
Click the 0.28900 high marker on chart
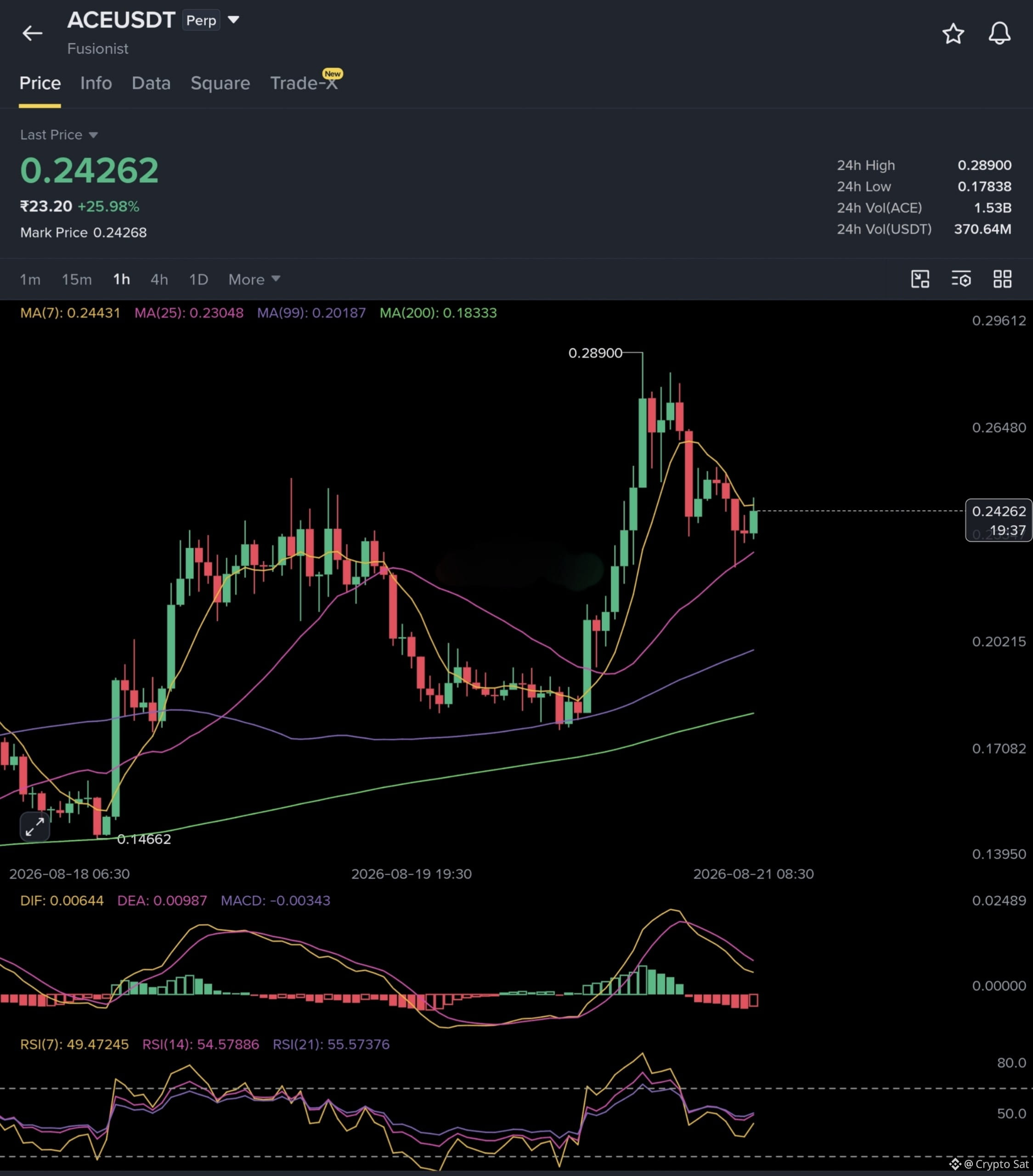[595, 353]
